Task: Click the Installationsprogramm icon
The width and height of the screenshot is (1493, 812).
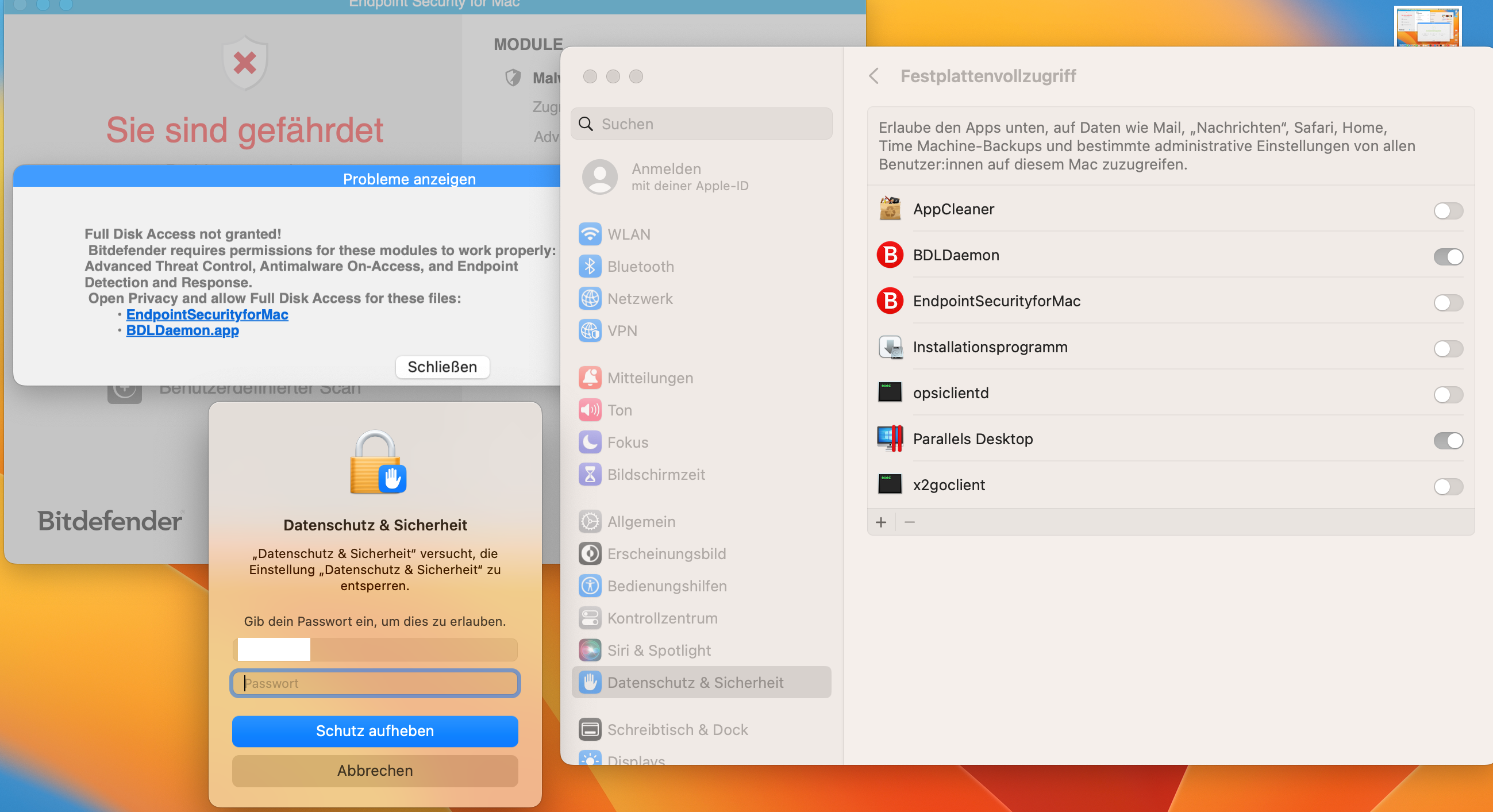Action: coord(890,347)
